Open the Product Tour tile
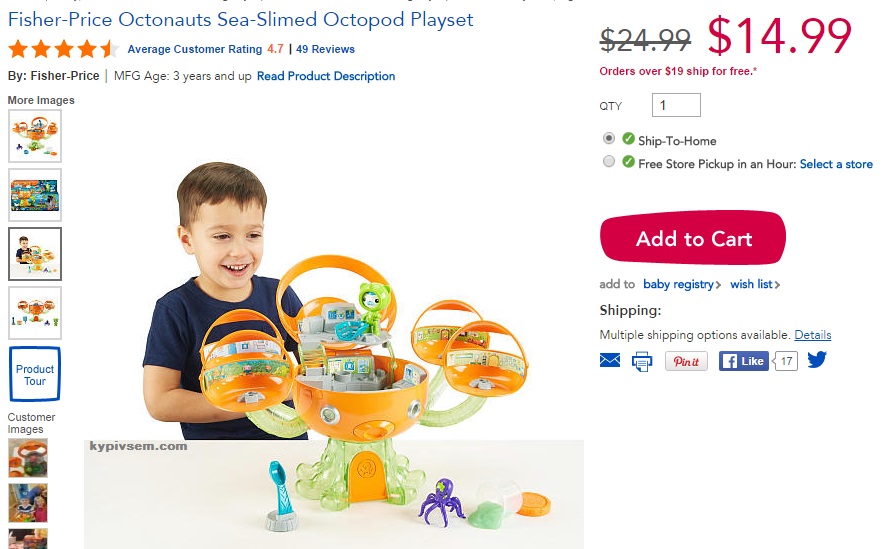This screenshot has width=887, height=549. tap(35, 374)
